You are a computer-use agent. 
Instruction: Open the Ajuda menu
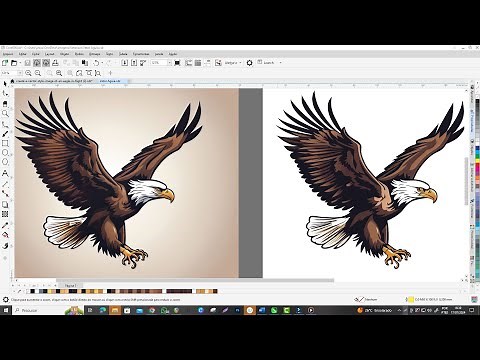point(173,54)
